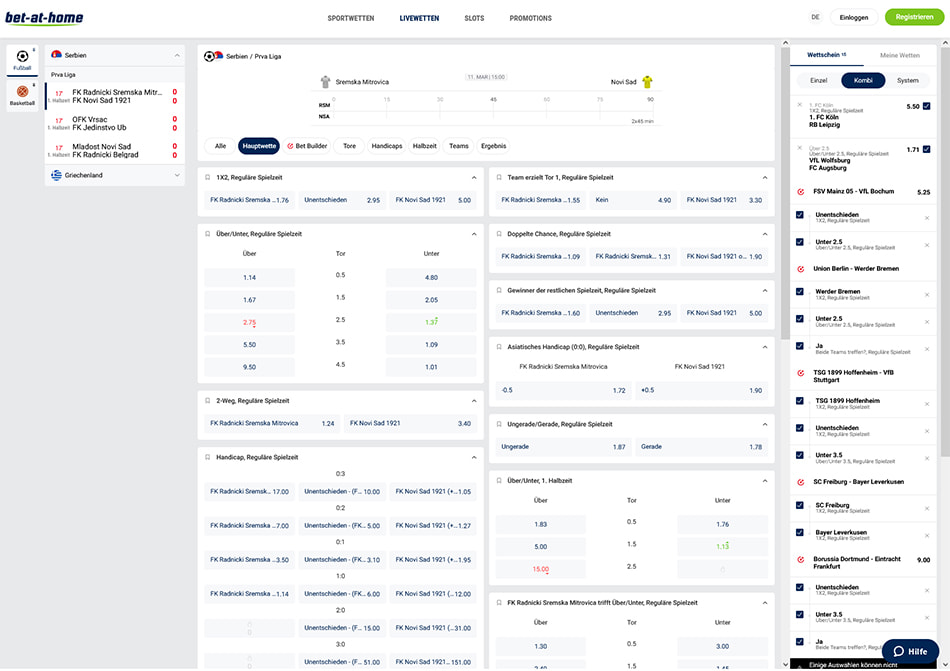Click the main page vertical scrollbar

785,194
